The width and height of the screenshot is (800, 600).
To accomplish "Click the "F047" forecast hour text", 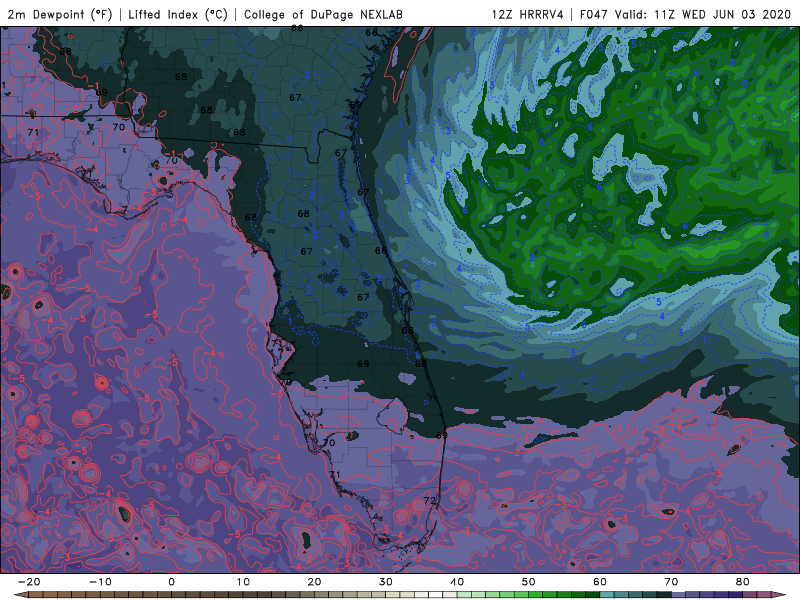I will (595, 15).
